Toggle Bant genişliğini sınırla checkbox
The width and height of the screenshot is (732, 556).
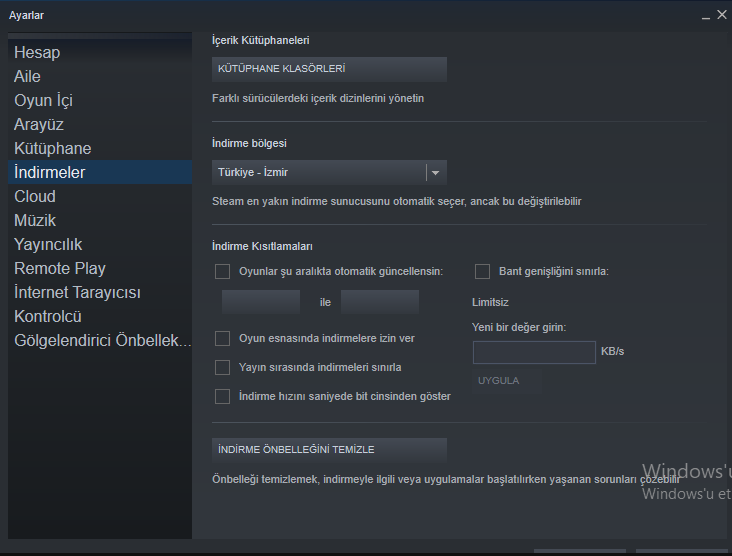click(x=482, y=271)
